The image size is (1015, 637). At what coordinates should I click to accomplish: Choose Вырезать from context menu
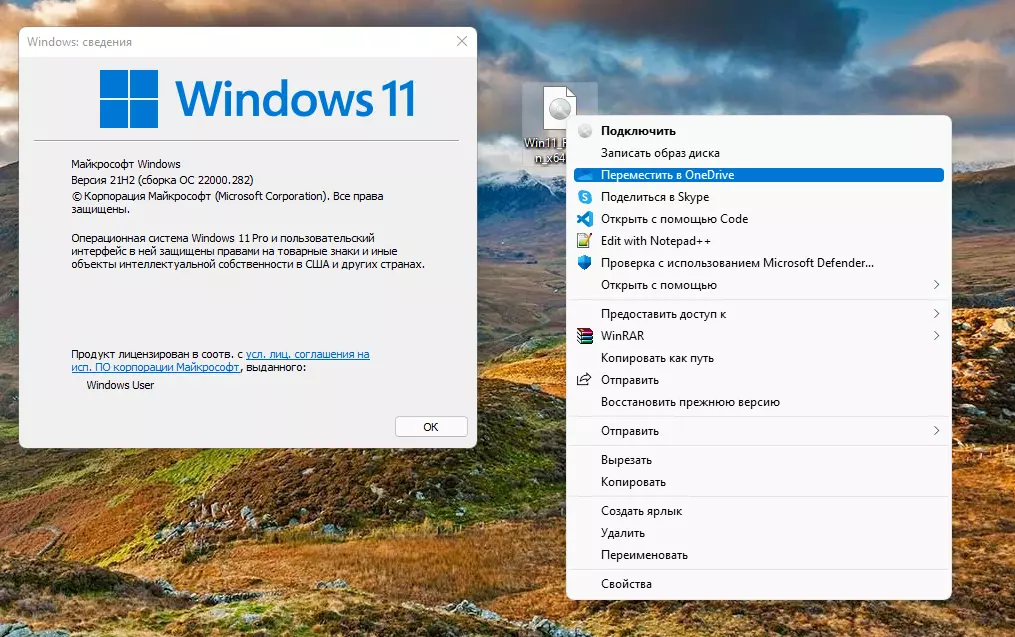(759, 460)
